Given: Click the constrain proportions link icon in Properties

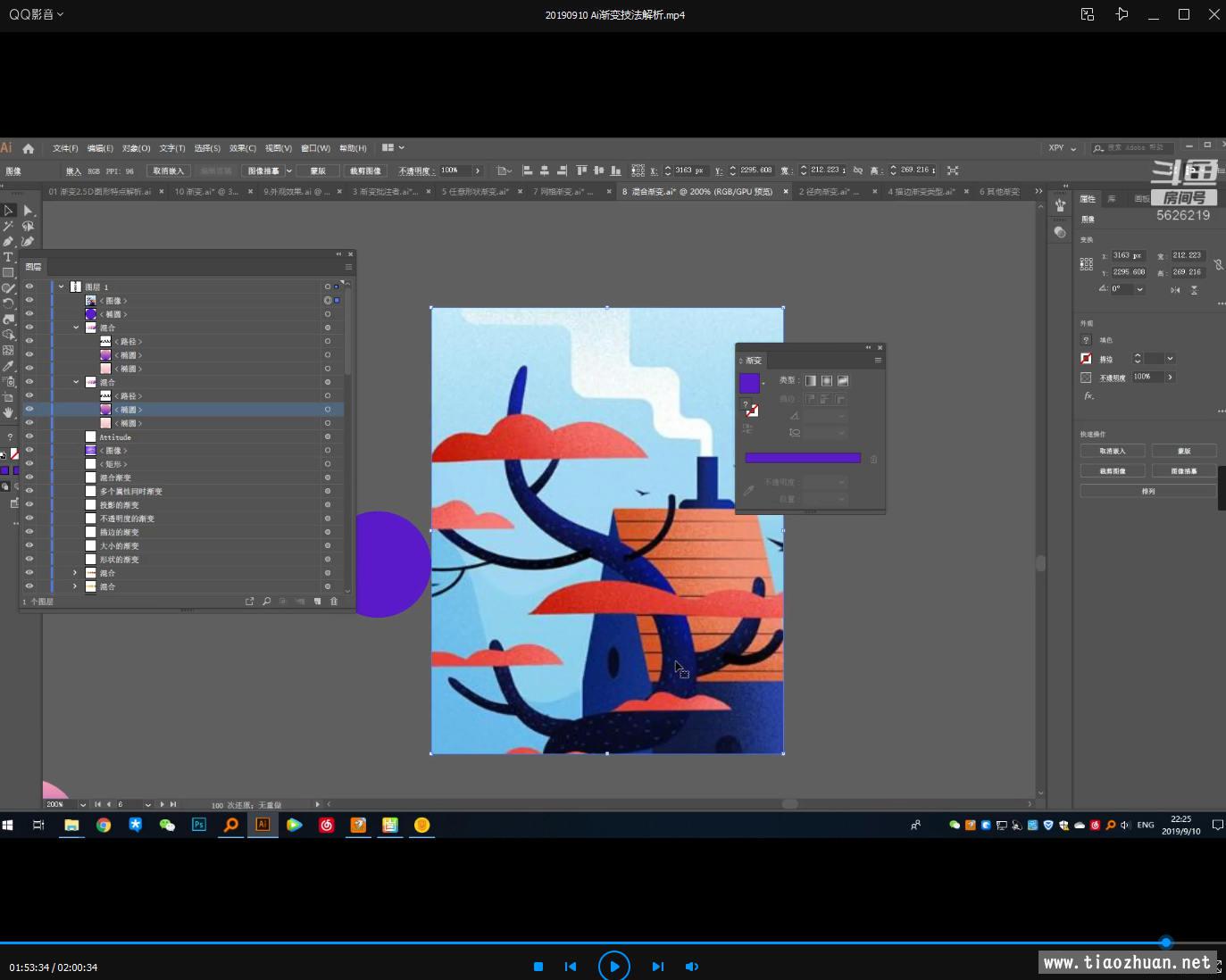Looking at the screenshot, I should pyautogui.click(x=1218, y=264).
